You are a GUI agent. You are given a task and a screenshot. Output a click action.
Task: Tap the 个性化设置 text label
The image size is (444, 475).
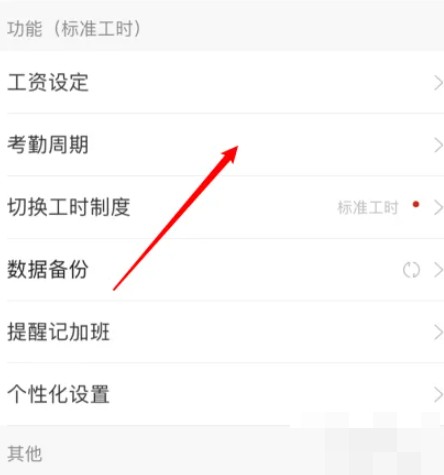58,394
